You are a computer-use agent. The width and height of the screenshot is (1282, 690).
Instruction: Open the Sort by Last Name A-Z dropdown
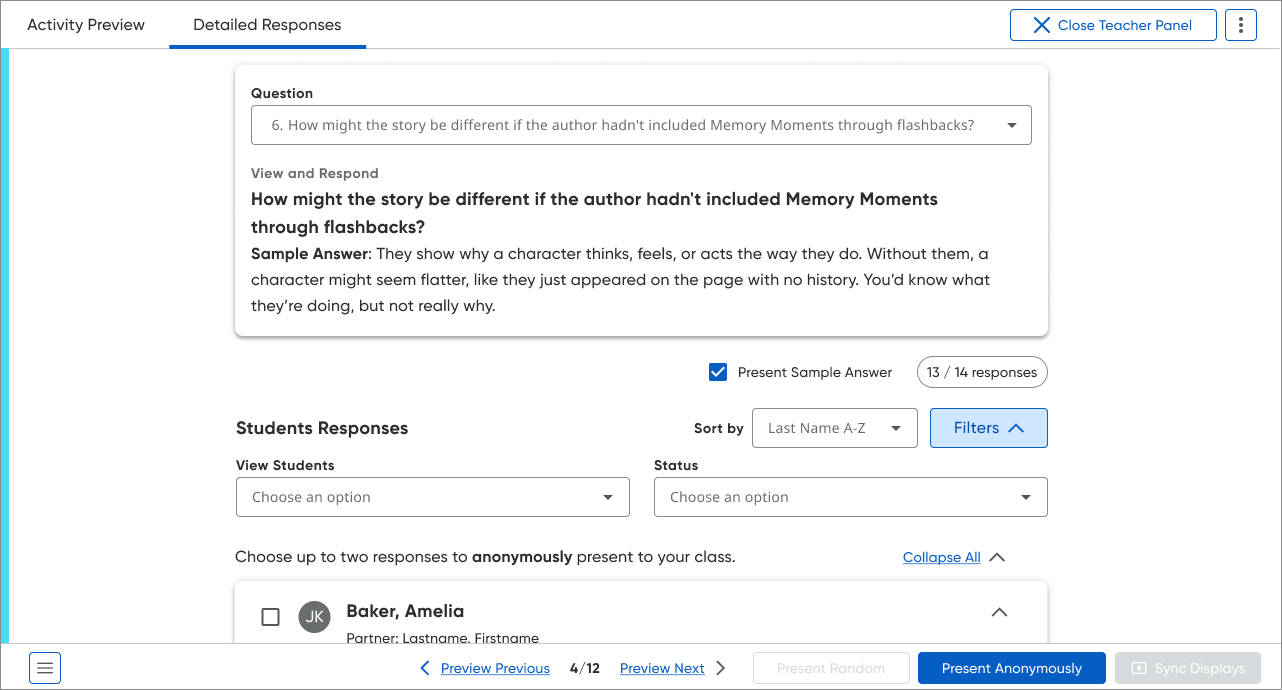(834, 428)
